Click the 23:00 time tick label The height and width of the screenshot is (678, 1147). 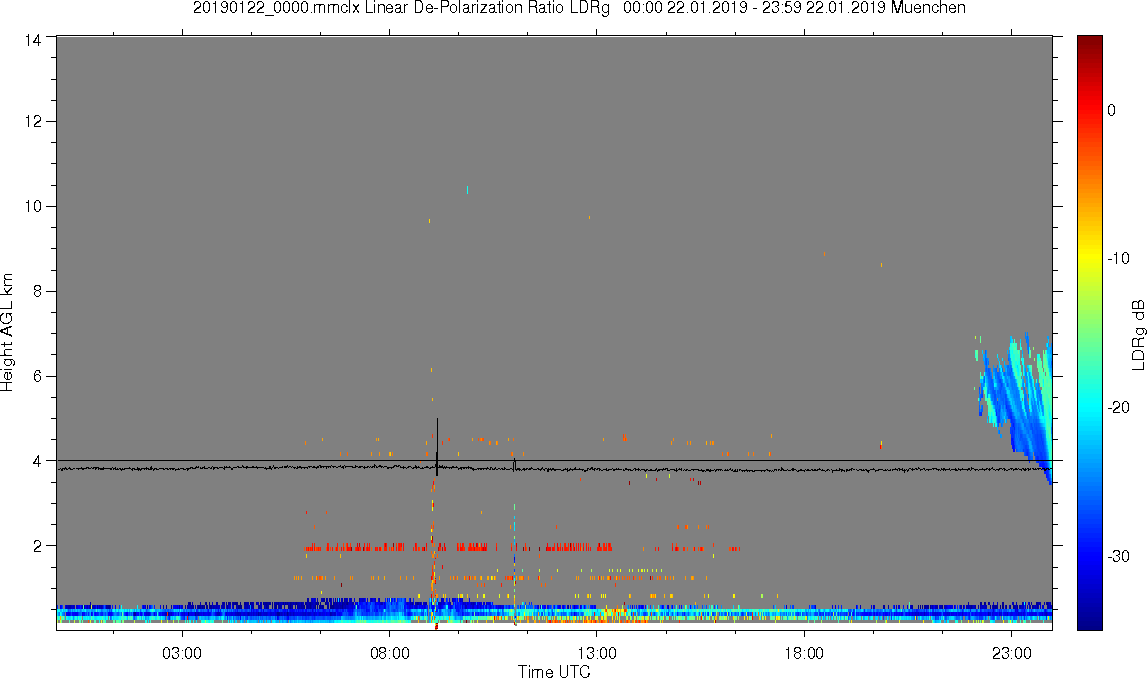point(1012,653)
